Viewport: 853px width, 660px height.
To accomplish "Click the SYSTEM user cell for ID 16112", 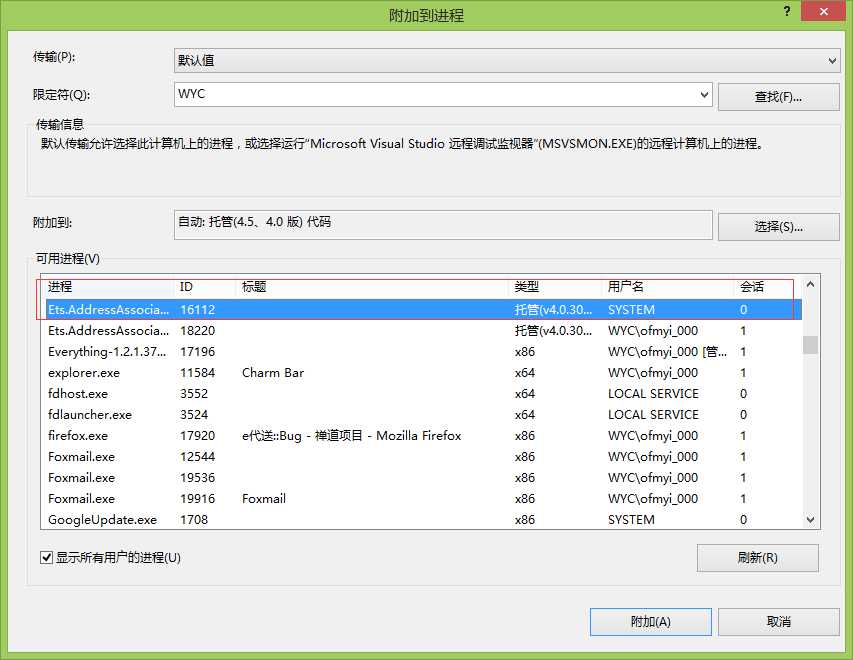I will 631,310.
